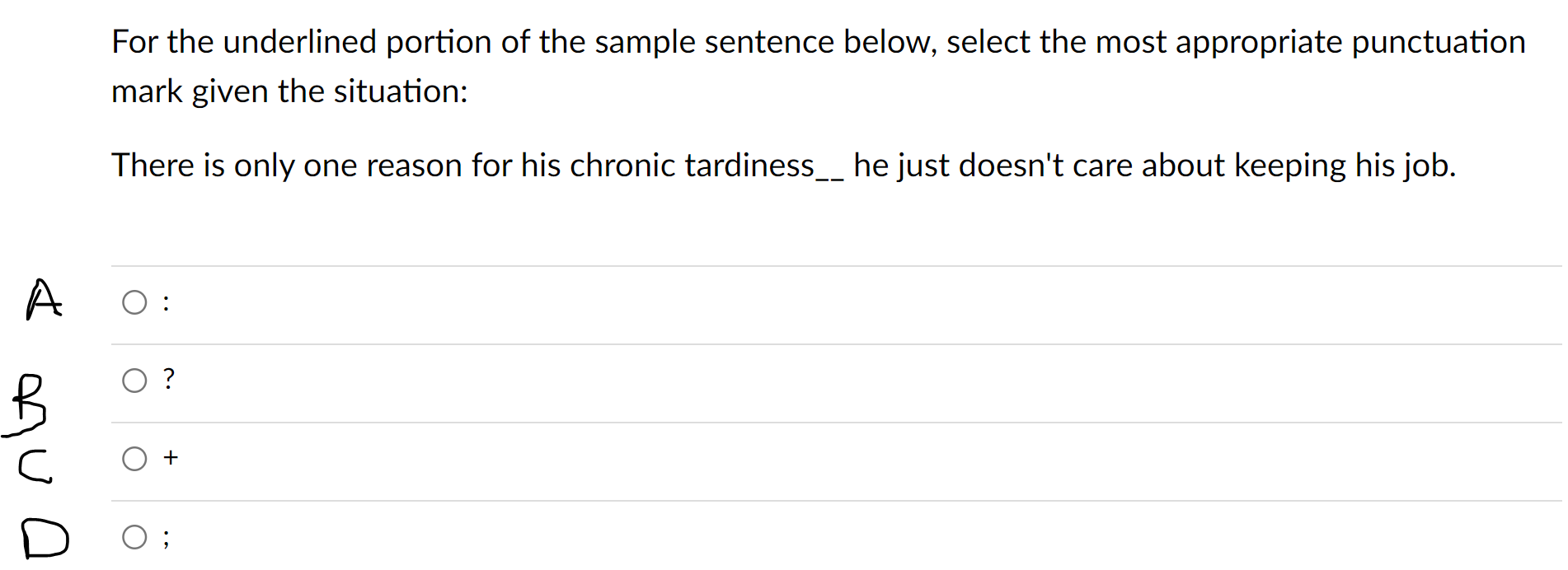Select the semicolon radio button
1568x570 pixels.
coord(134,537)
